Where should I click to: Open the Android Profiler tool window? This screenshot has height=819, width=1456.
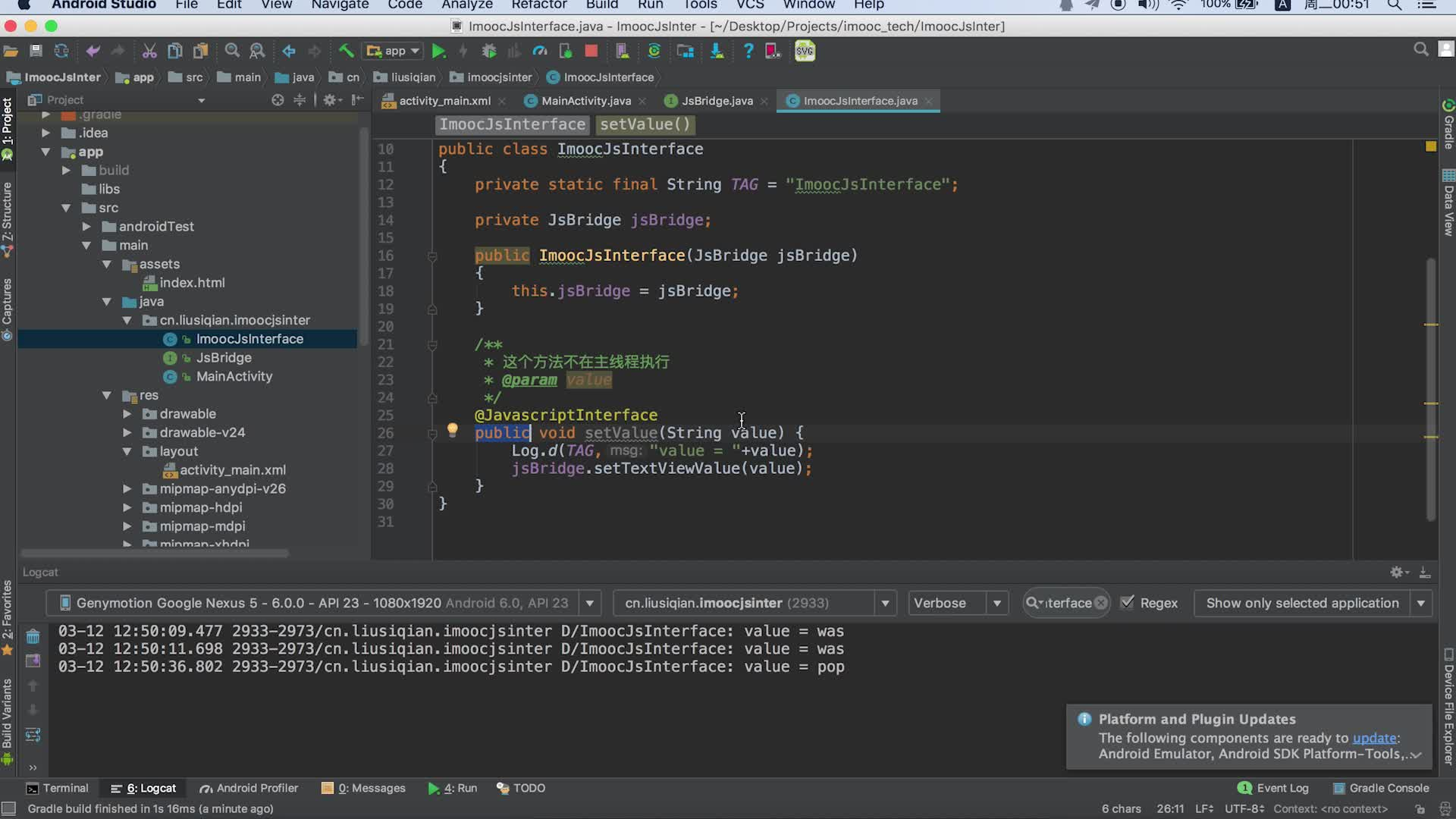249,789
